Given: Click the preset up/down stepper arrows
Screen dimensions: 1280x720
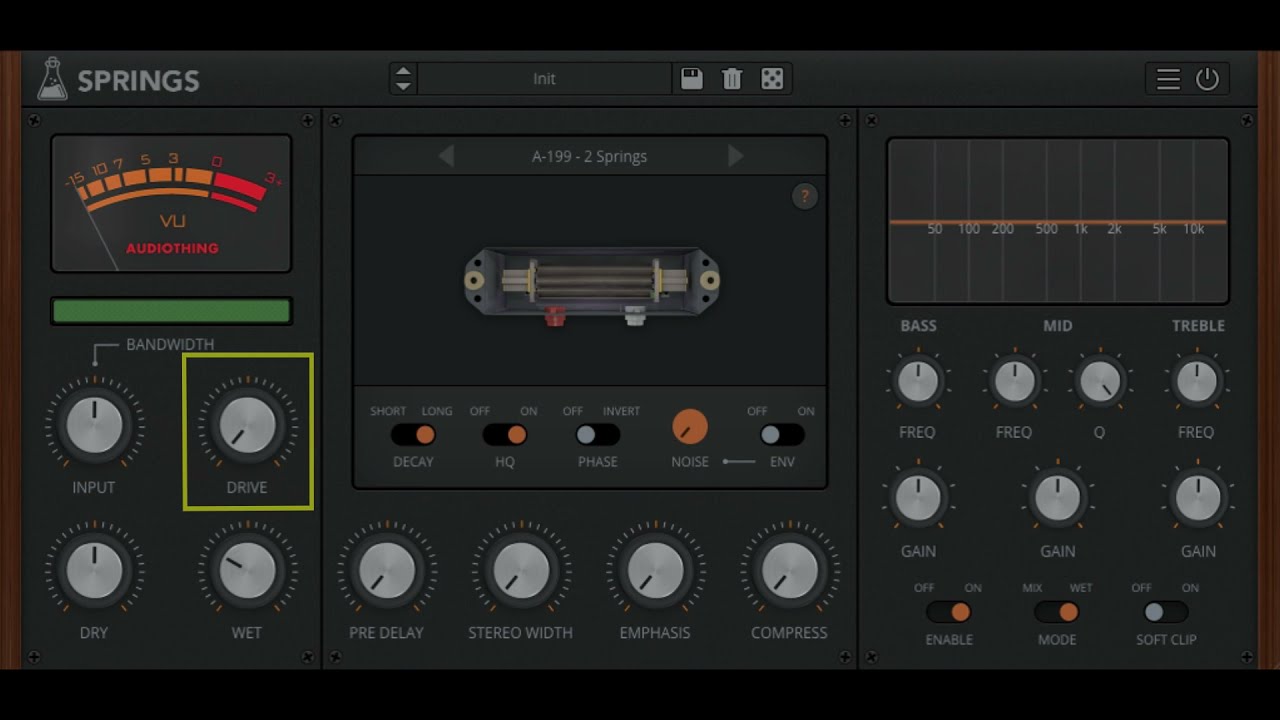Looking at the screenshot, I should (403, 79).
